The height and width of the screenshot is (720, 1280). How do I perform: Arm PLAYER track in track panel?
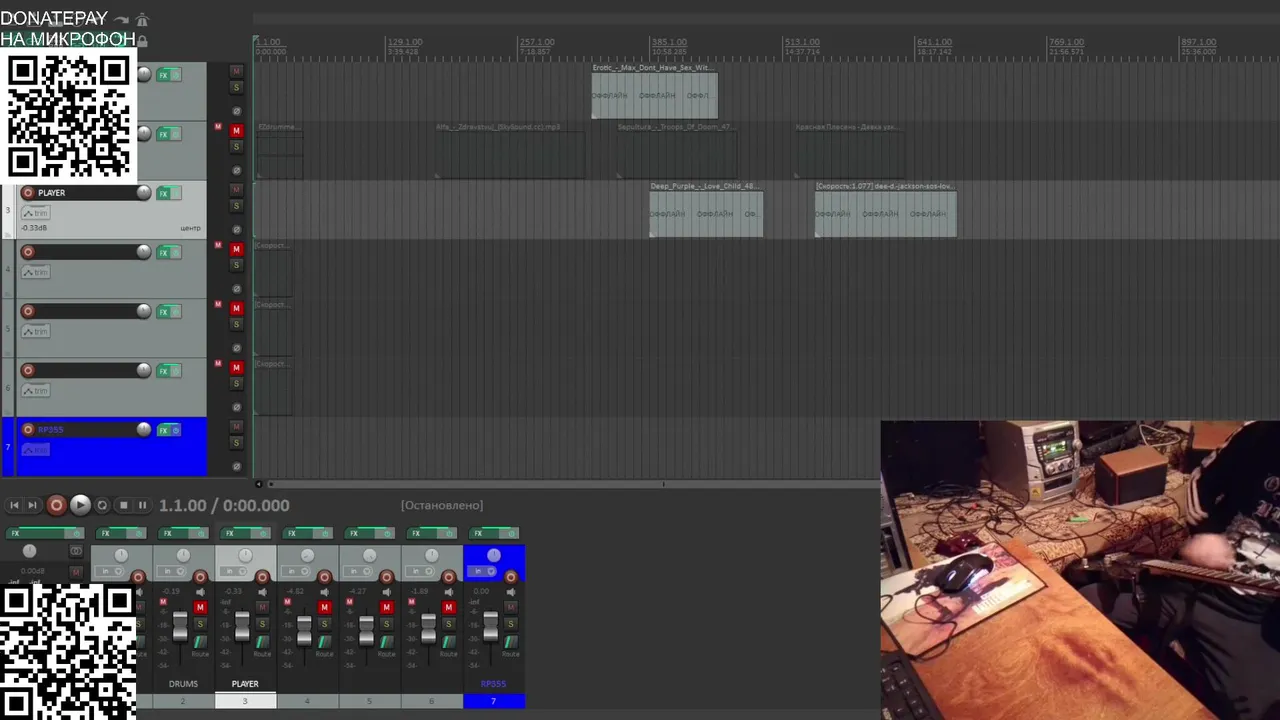(x=28, y=192)
